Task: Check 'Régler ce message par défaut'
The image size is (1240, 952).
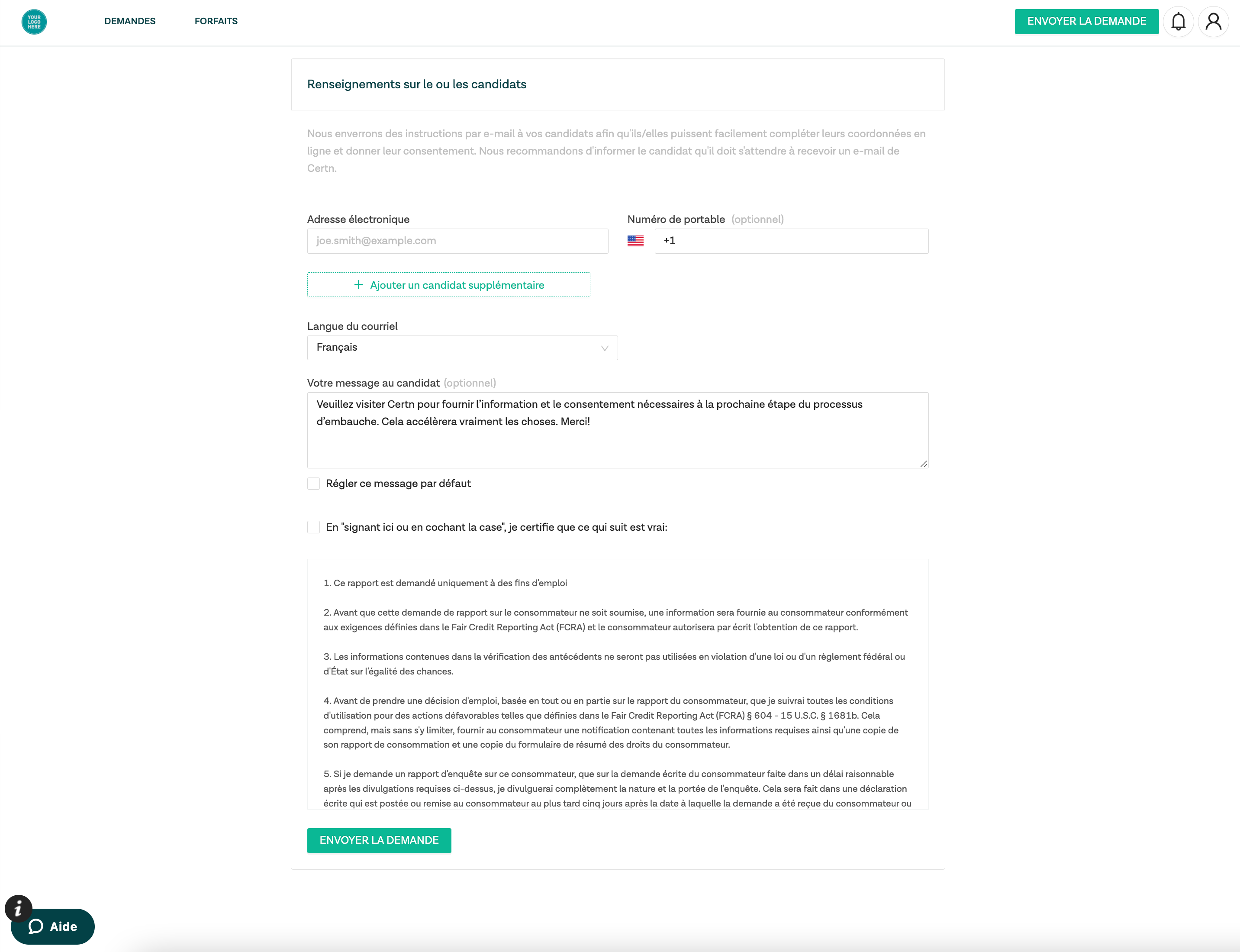Action: click(x=314, y=483)
